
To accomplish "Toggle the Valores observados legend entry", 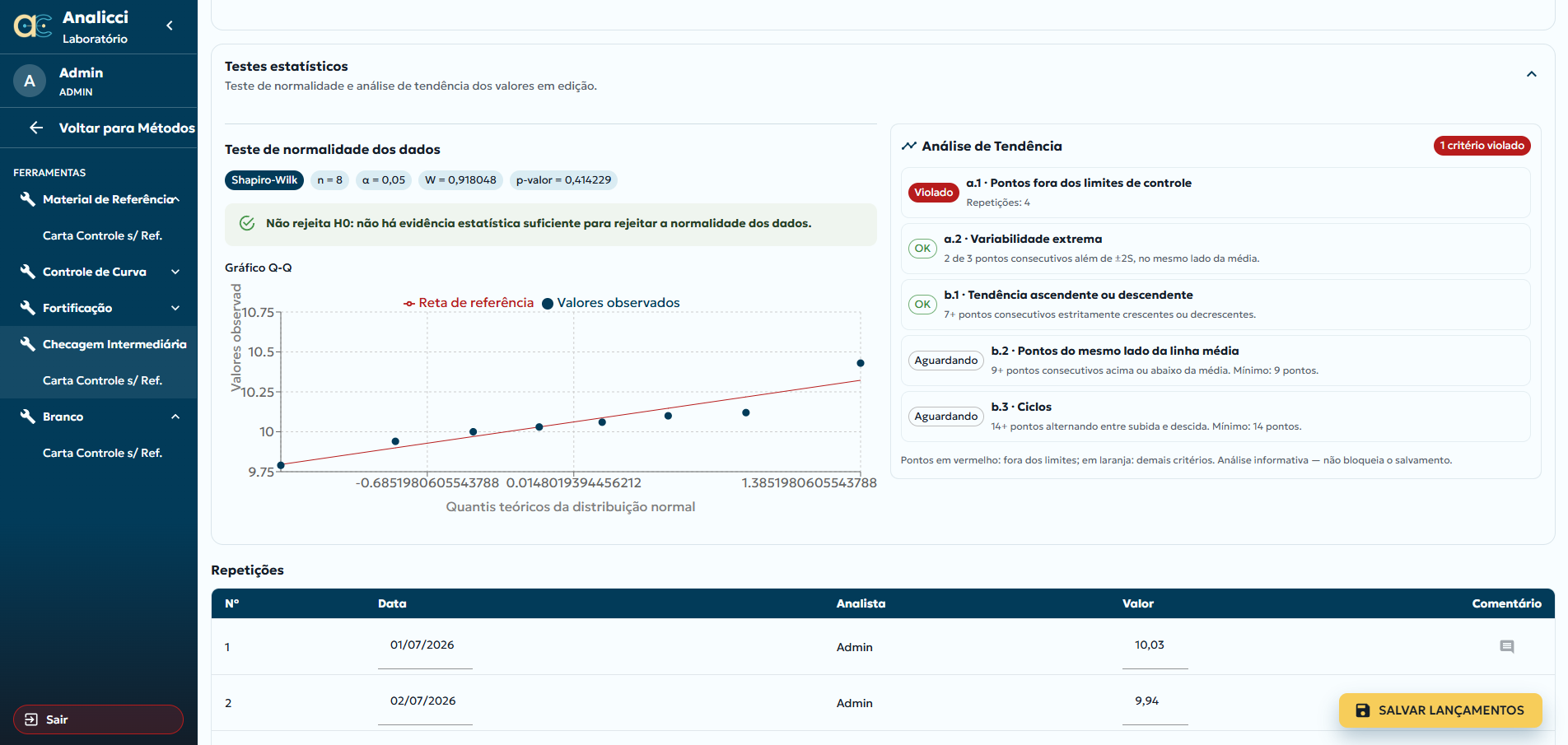I will (x=611, y=303).
